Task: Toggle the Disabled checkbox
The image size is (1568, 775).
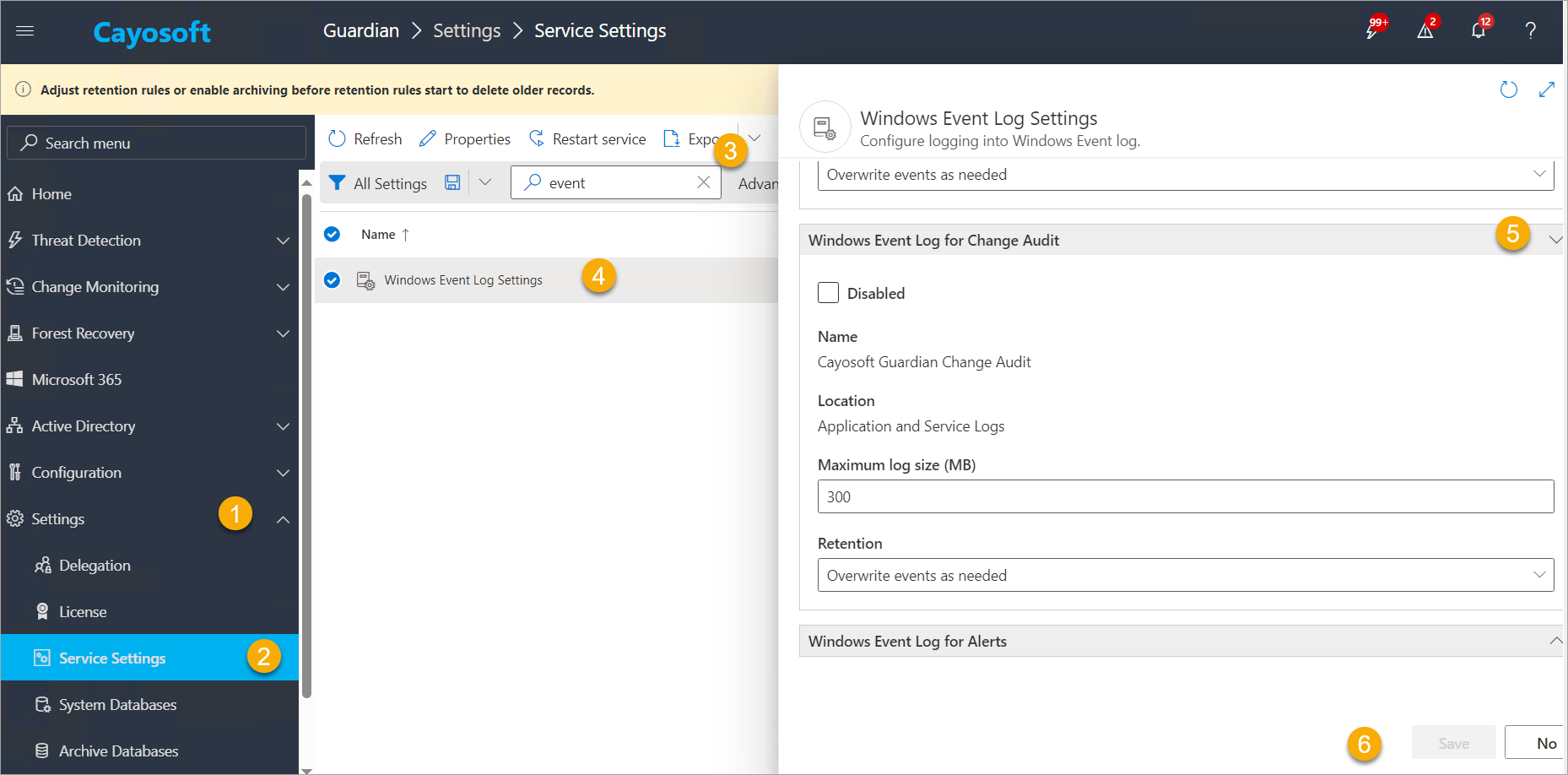Action: point(829,293)
